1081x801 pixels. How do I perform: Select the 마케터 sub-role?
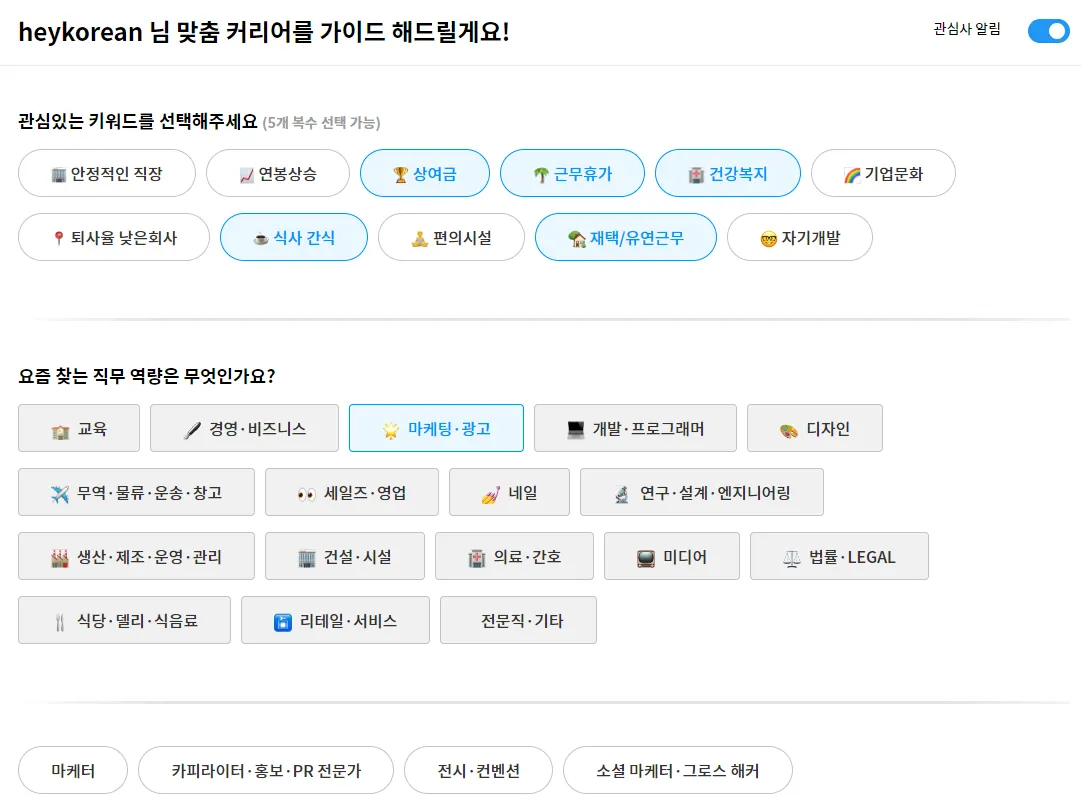coord(73,771)
